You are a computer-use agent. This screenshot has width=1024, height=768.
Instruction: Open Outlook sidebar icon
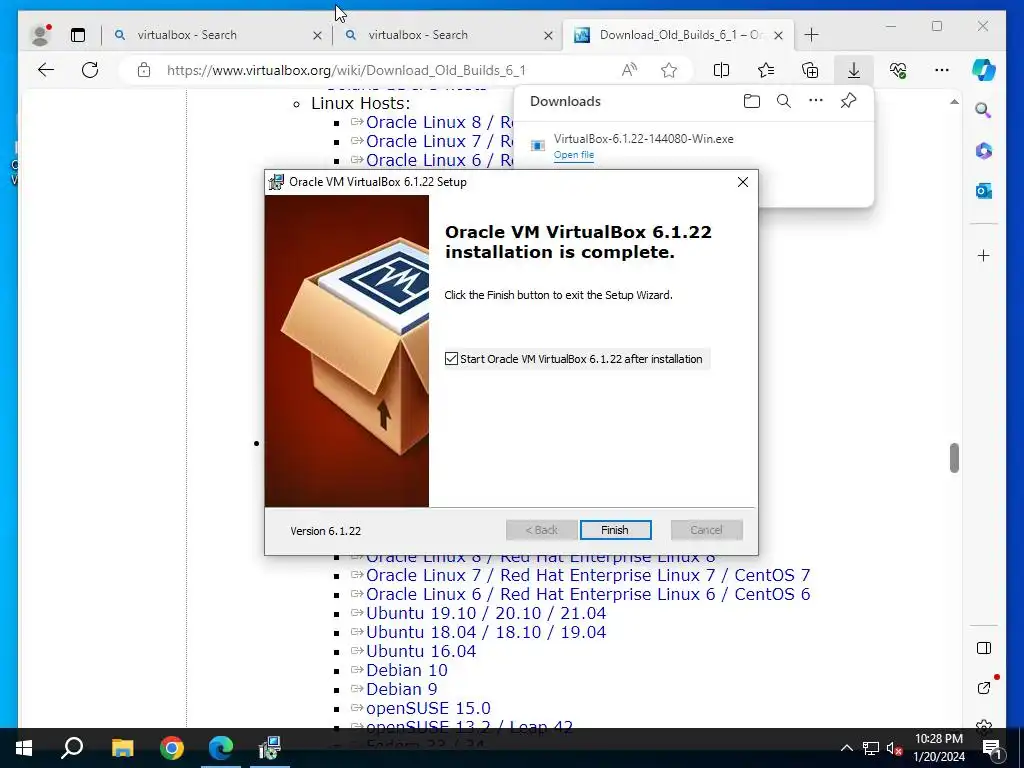984,191
